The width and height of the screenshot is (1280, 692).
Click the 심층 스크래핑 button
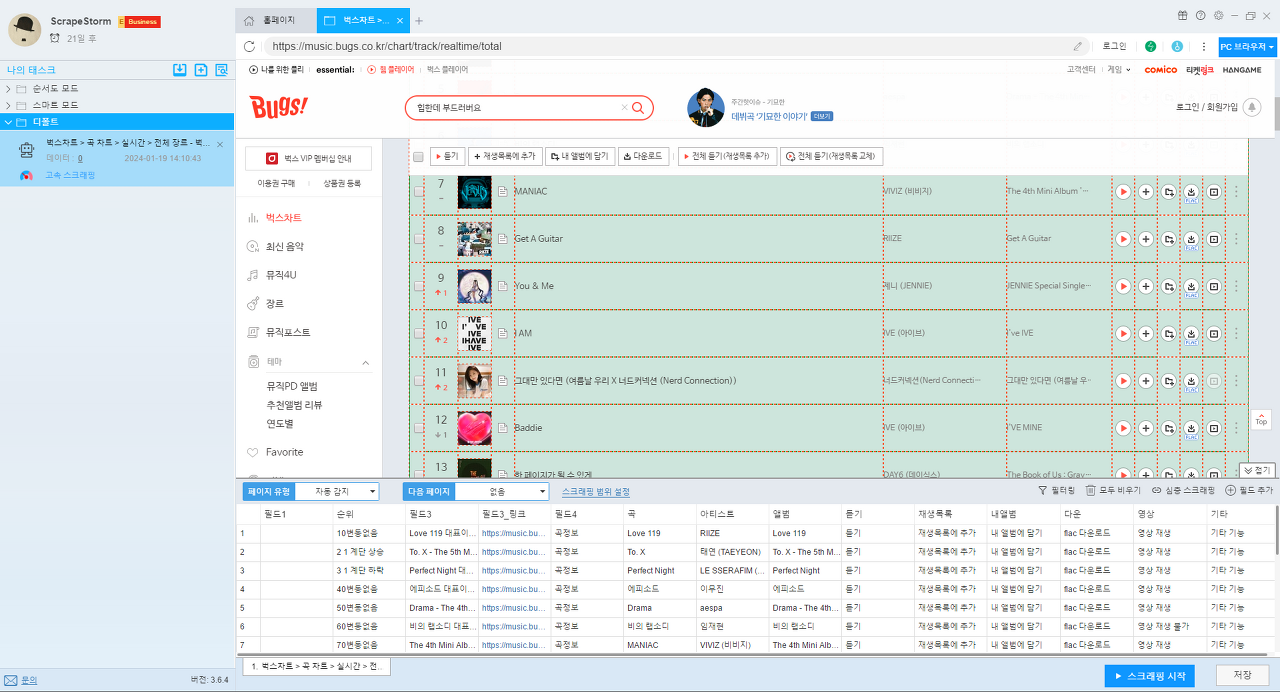(1183, 491)
